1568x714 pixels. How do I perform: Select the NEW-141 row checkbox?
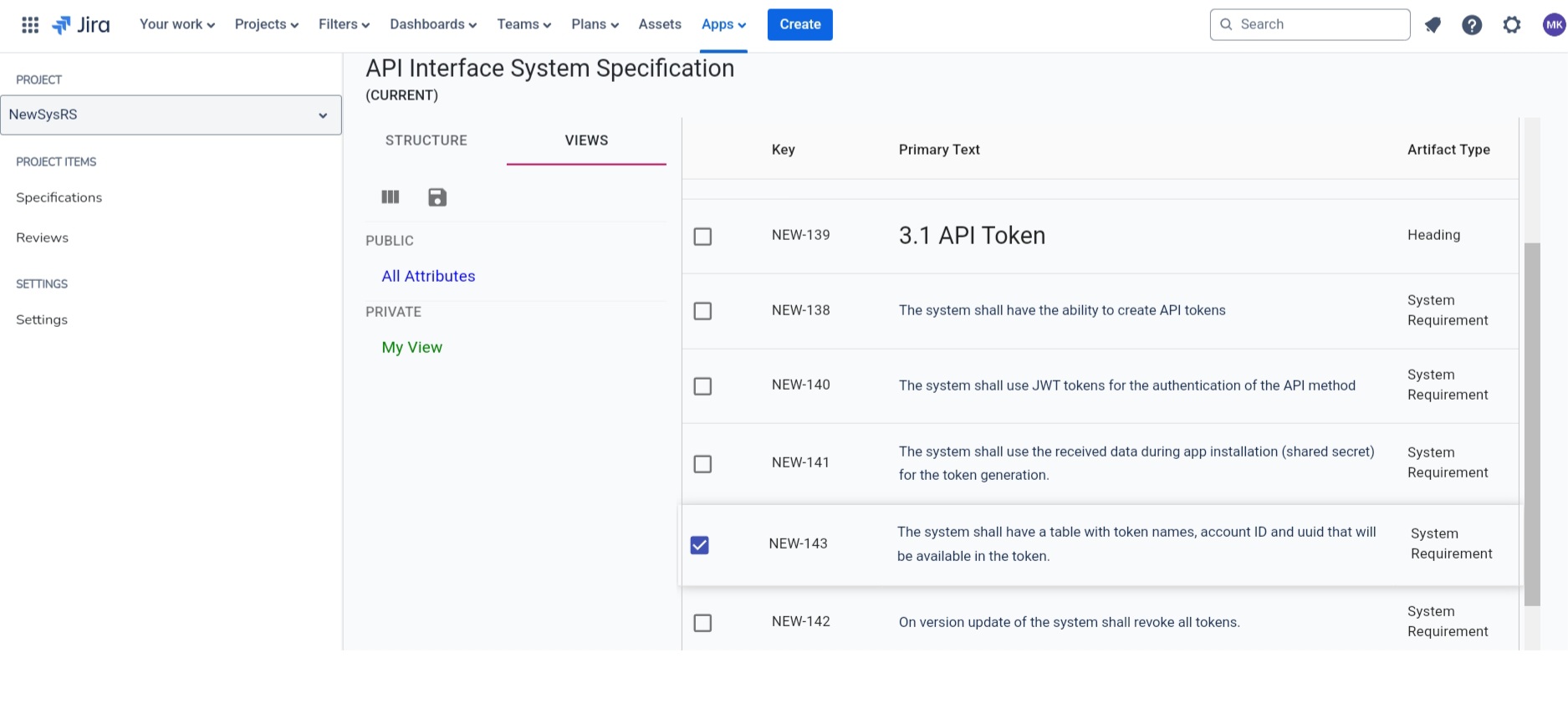[x=702, y=464]
